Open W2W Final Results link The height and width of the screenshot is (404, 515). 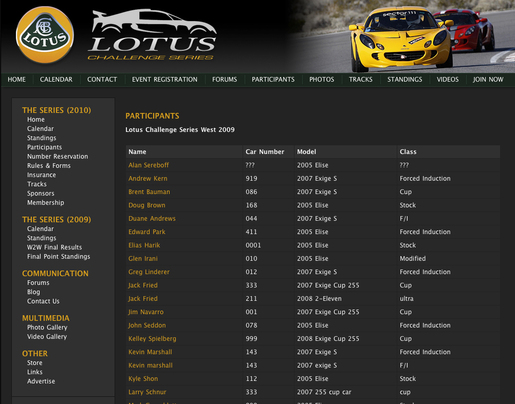[54, 247]
